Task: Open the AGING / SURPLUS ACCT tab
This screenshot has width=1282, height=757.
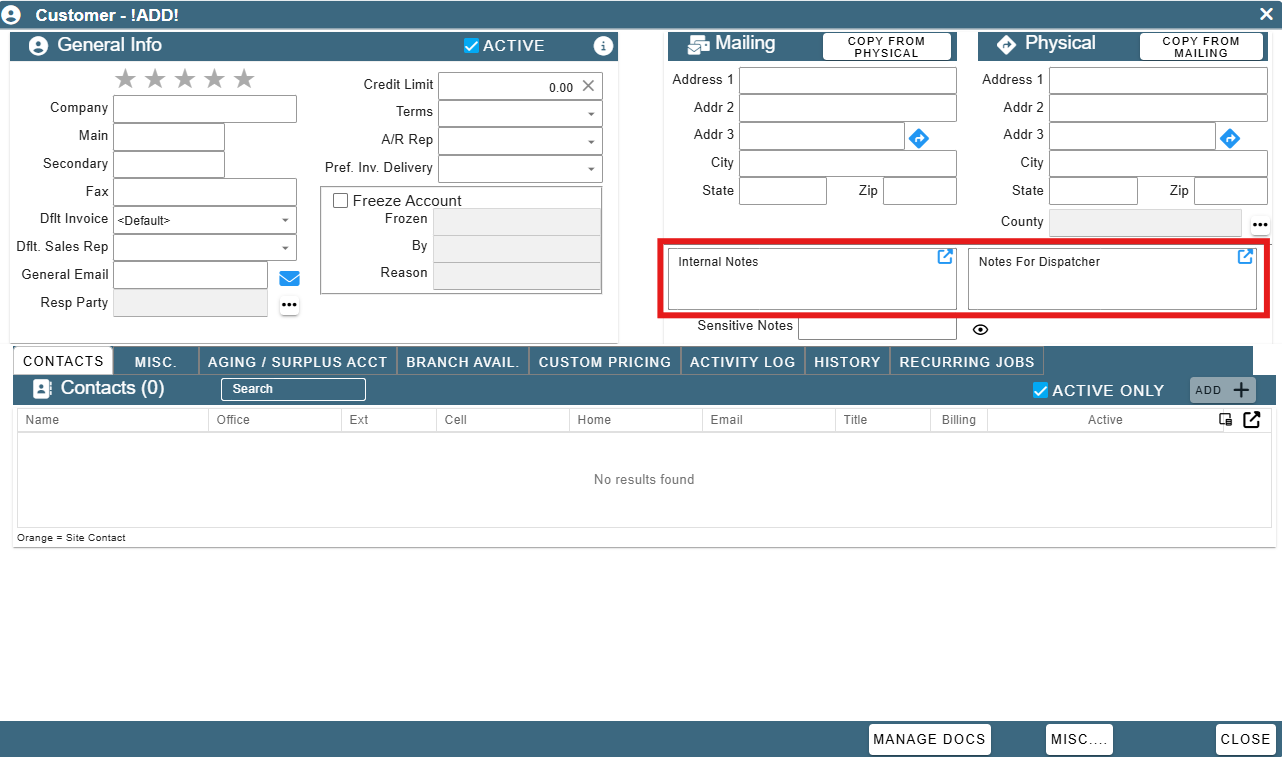Action: pyautogui.click(x=297, y=362)
